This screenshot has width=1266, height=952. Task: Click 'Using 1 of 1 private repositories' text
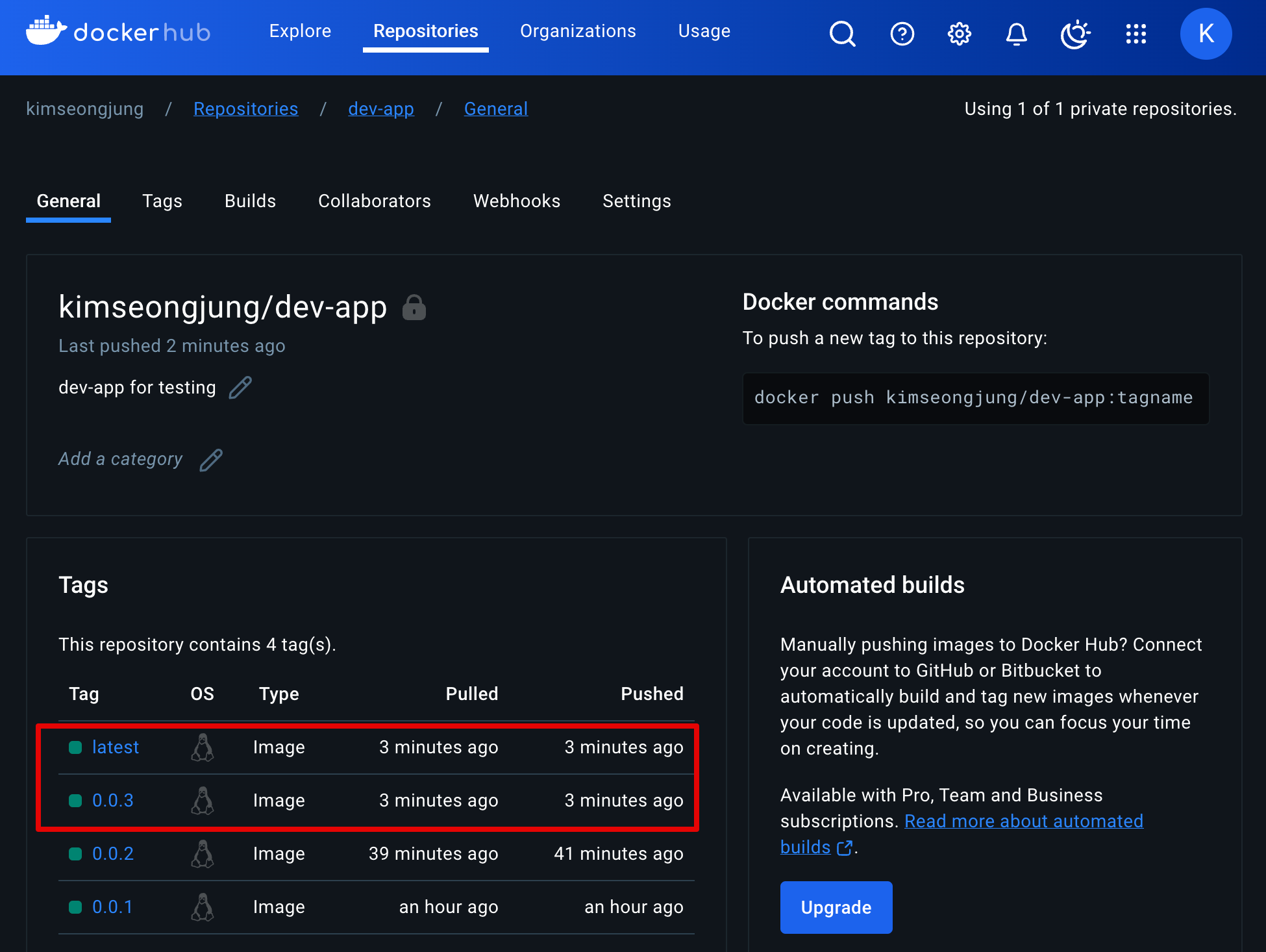tap(1101, 109)
